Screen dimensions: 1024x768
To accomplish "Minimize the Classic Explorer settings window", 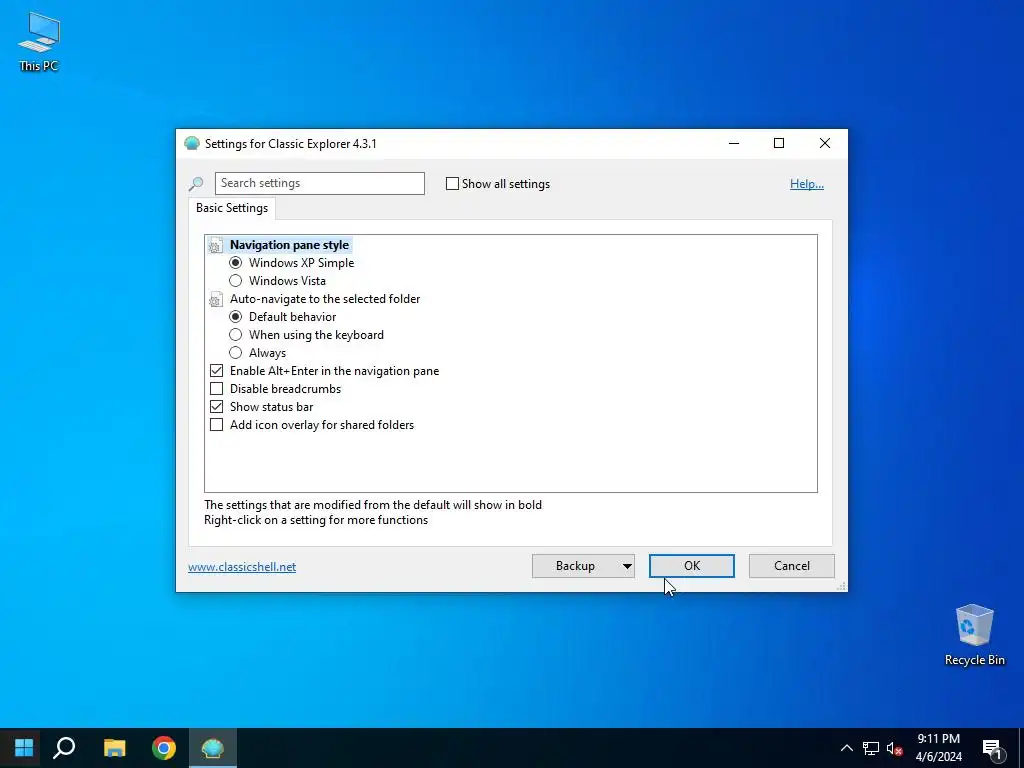I will click(x=734, y=144).
